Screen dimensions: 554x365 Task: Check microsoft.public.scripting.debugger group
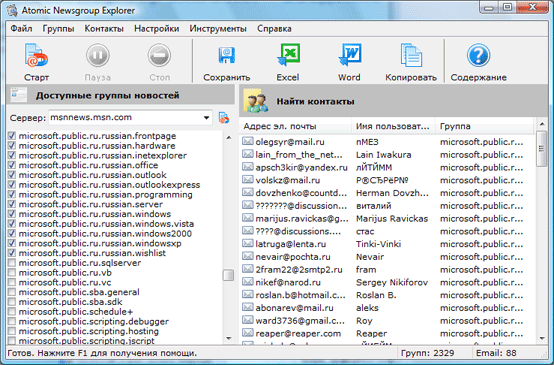(12, 321)
